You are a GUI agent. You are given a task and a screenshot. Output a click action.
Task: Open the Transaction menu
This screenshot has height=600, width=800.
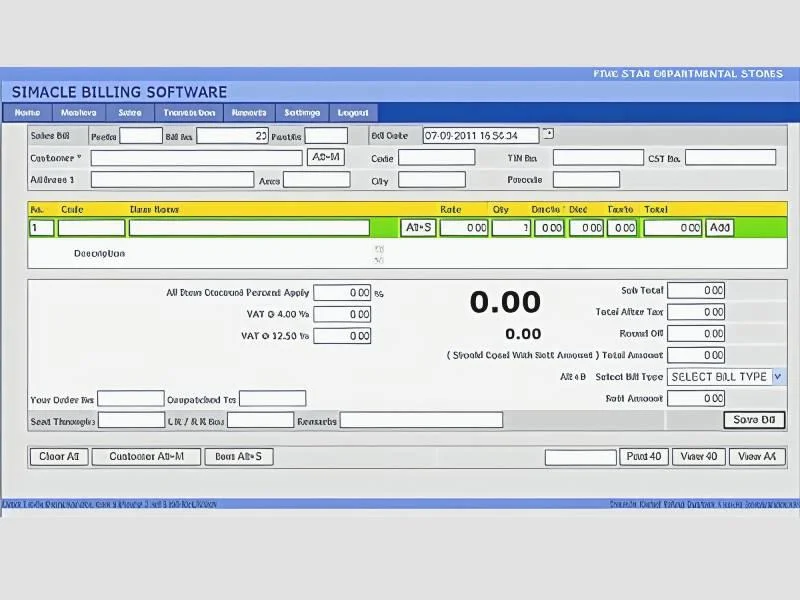click(x=189, y=113)
